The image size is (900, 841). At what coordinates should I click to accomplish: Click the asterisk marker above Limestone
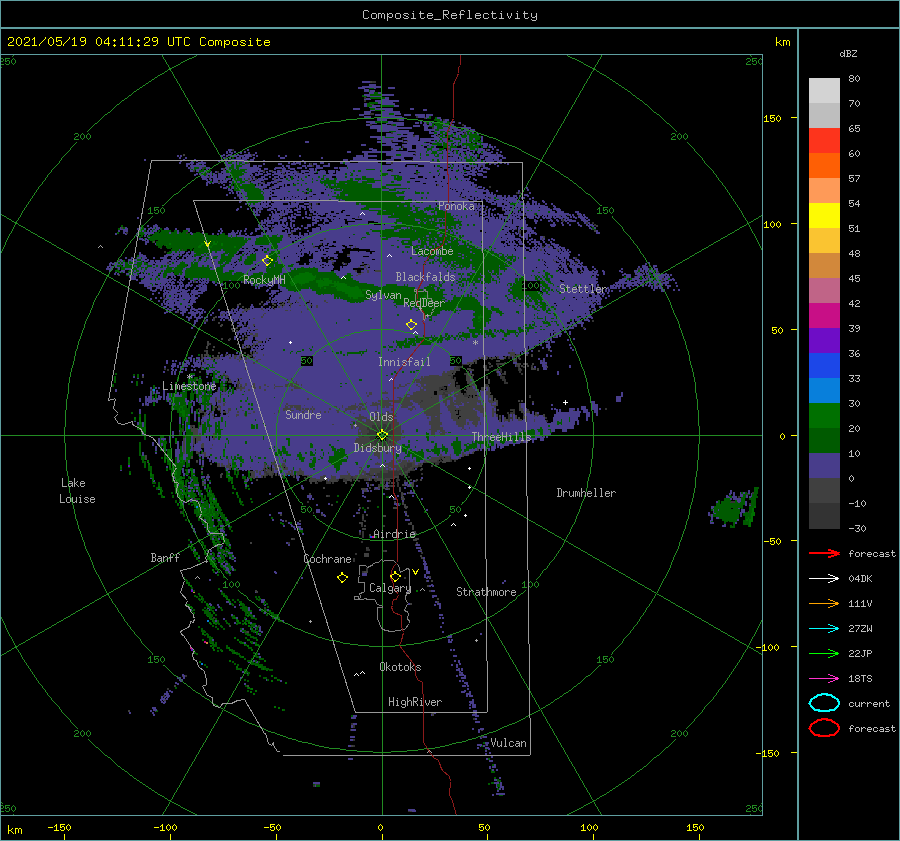pyautogui.click(x=189, y=377)
